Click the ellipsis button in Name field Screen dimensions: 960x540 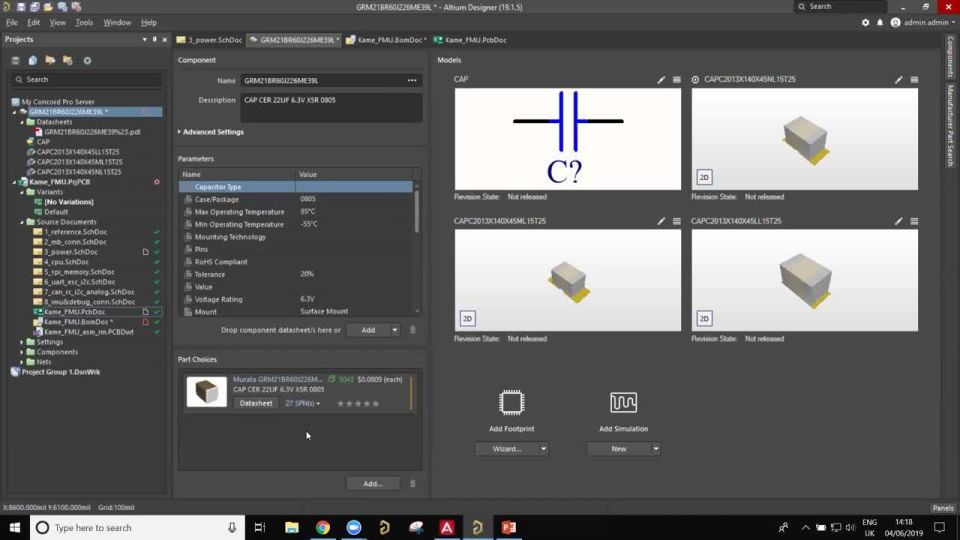point(412,80)
